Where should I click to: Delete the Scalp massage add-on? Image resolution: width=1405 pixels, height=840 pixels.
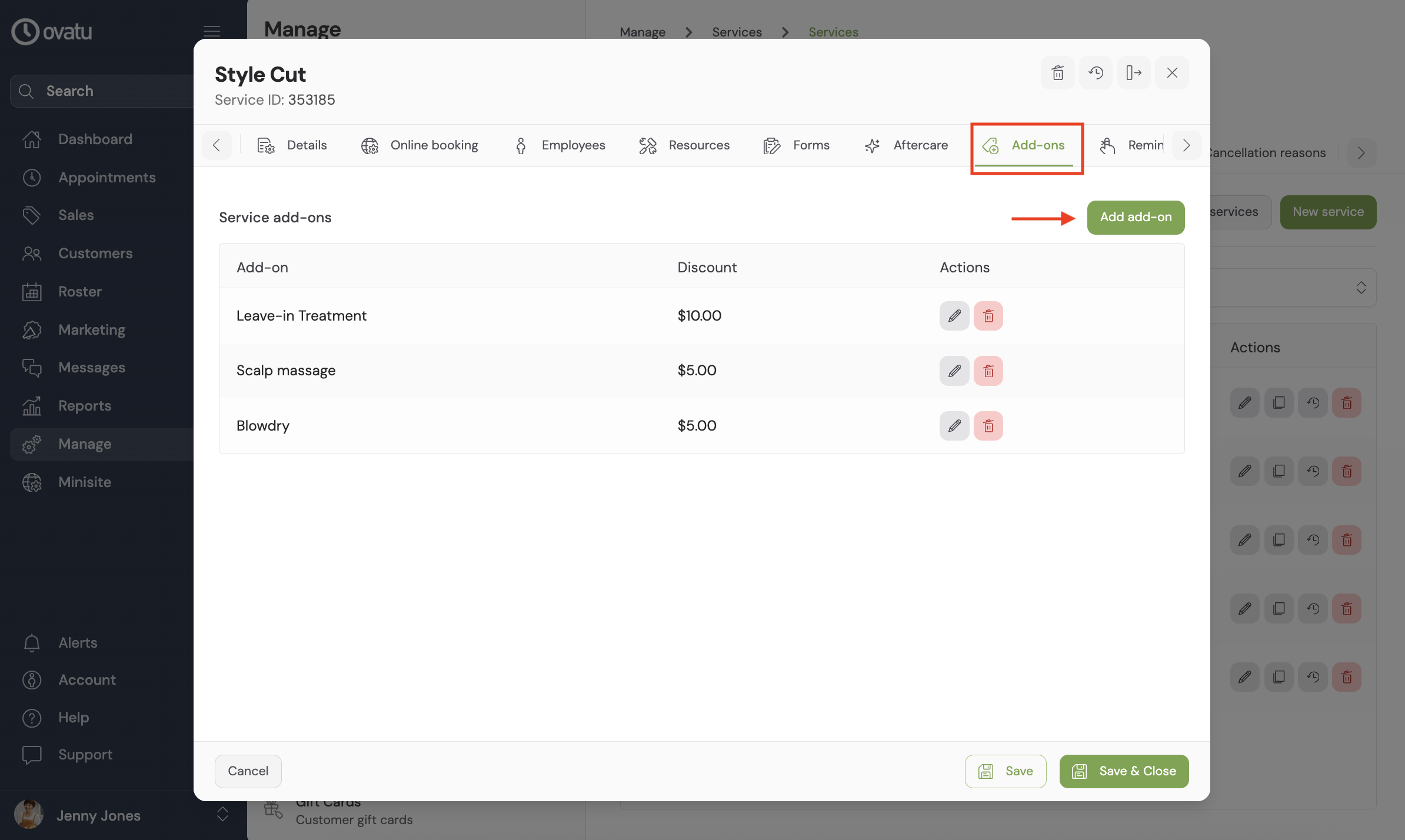988,371
